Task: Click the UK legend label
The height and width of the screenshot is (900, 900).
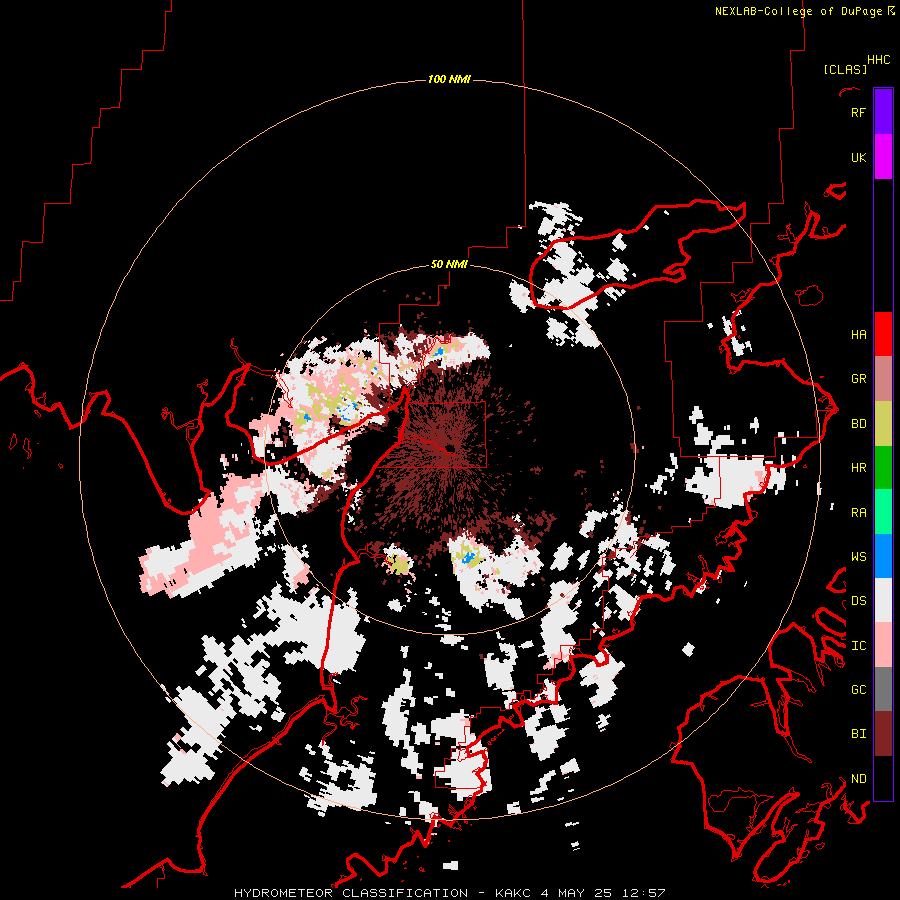Action: pyautogui.click(x=858, y=157)
